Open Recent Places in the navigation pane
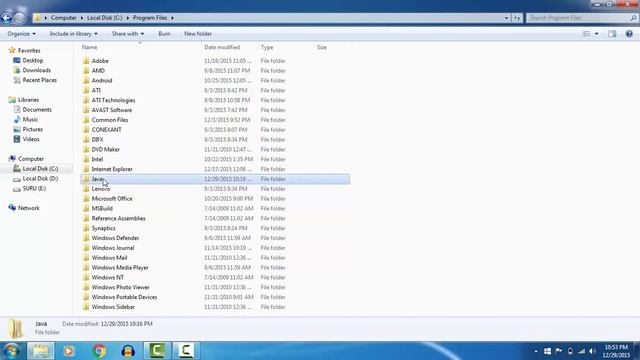640x360 pixels. coord(40,80)
